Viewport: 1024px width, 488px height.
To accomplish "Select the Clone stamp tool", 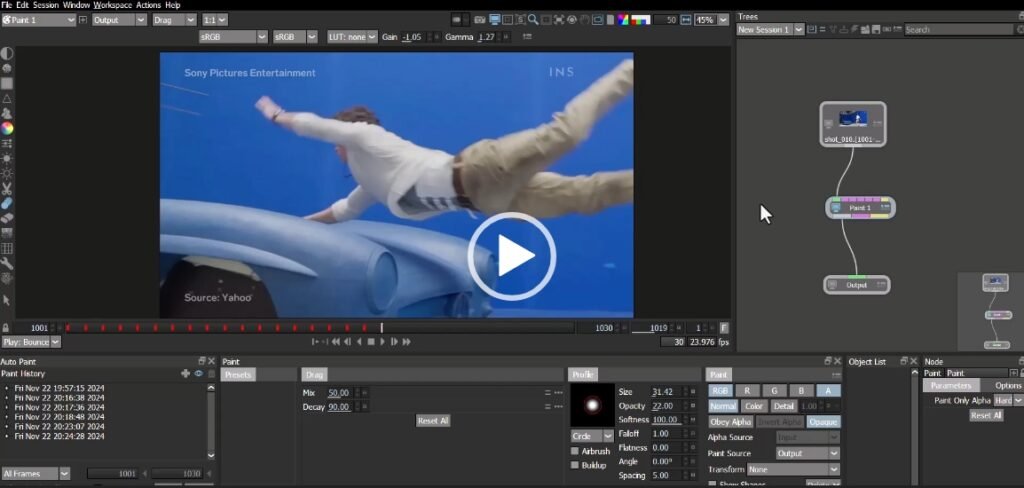I will click(x=7, y=114).
